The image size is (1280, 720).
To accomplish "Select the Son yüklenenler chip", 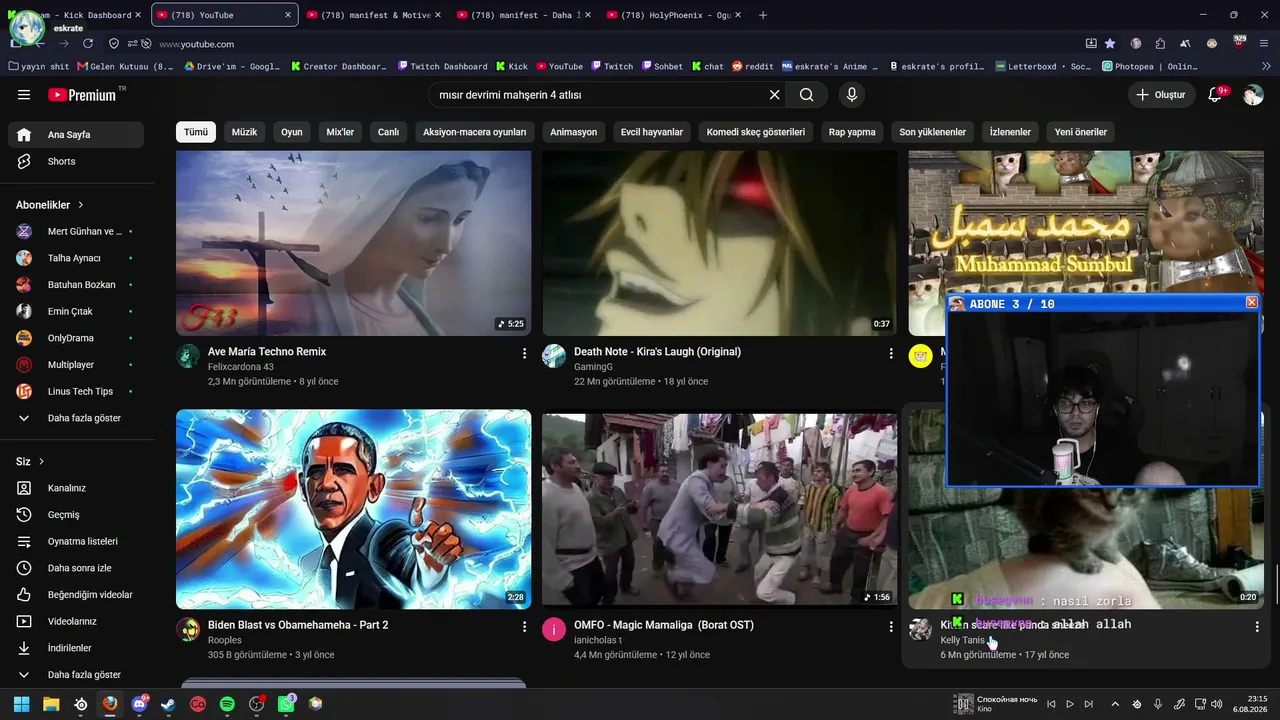I will (x=933, y=132).
